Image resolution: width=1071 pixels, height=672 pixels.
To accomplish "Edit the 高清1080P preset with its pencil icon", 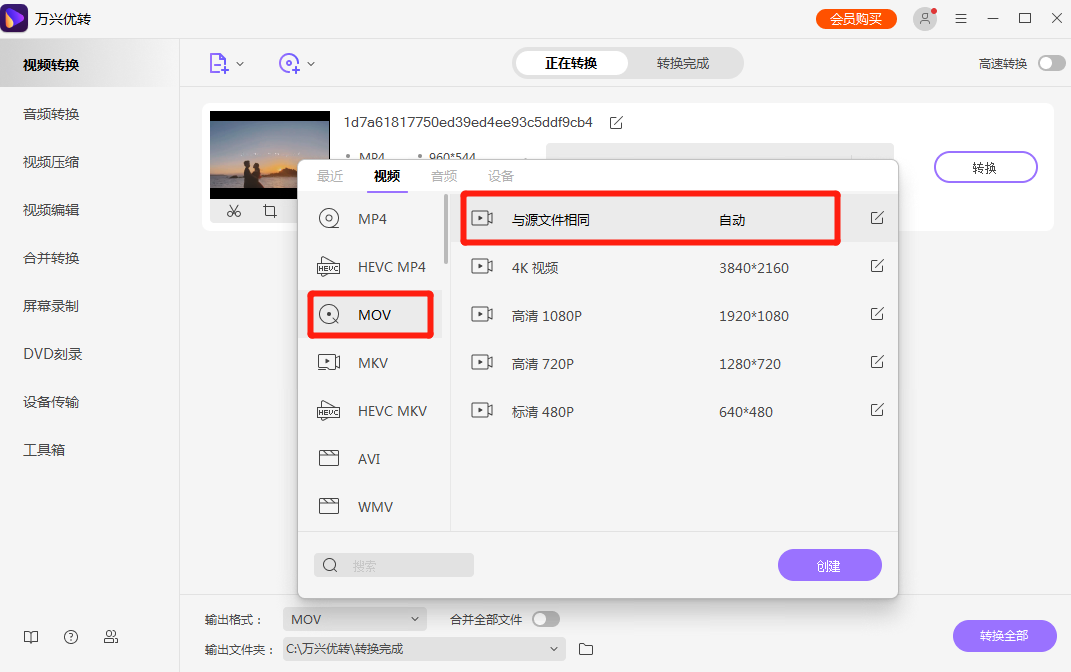I will pyautogui.click(x=877, y=313).
